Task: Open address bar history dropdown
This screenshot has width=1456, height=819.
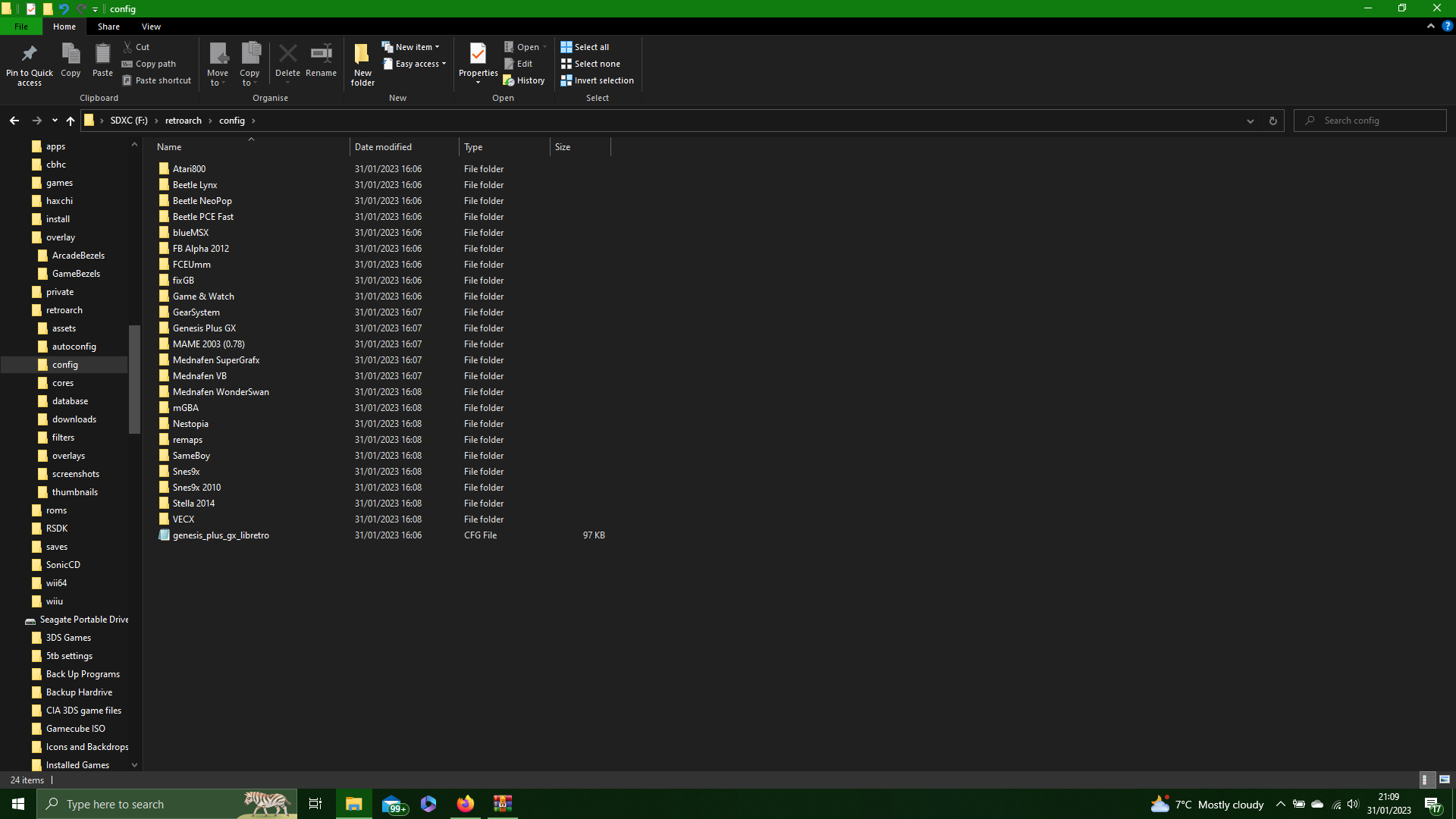Action: (1250, 121)
